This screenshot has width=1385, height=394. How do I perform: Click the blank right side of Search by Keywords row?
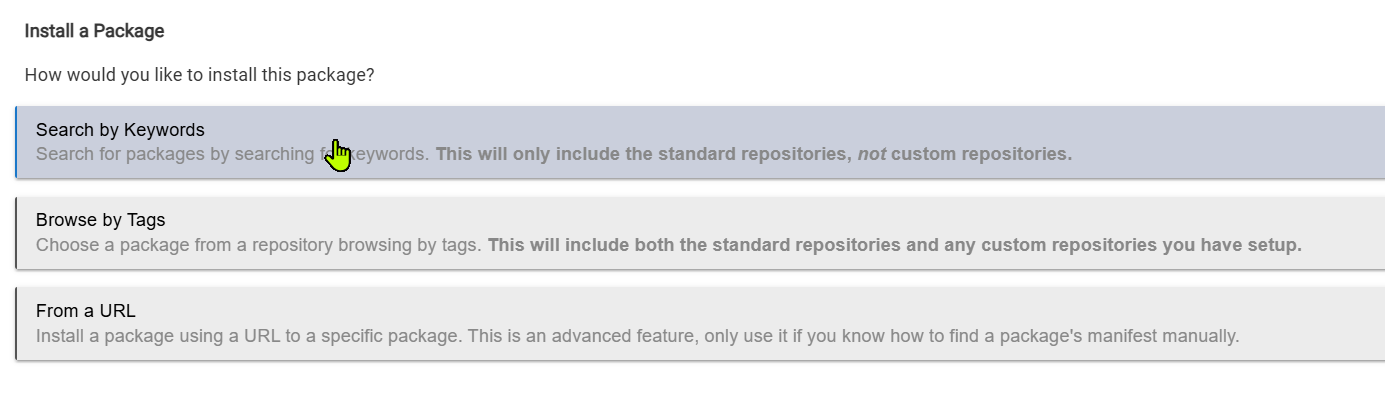(1230, 142)
